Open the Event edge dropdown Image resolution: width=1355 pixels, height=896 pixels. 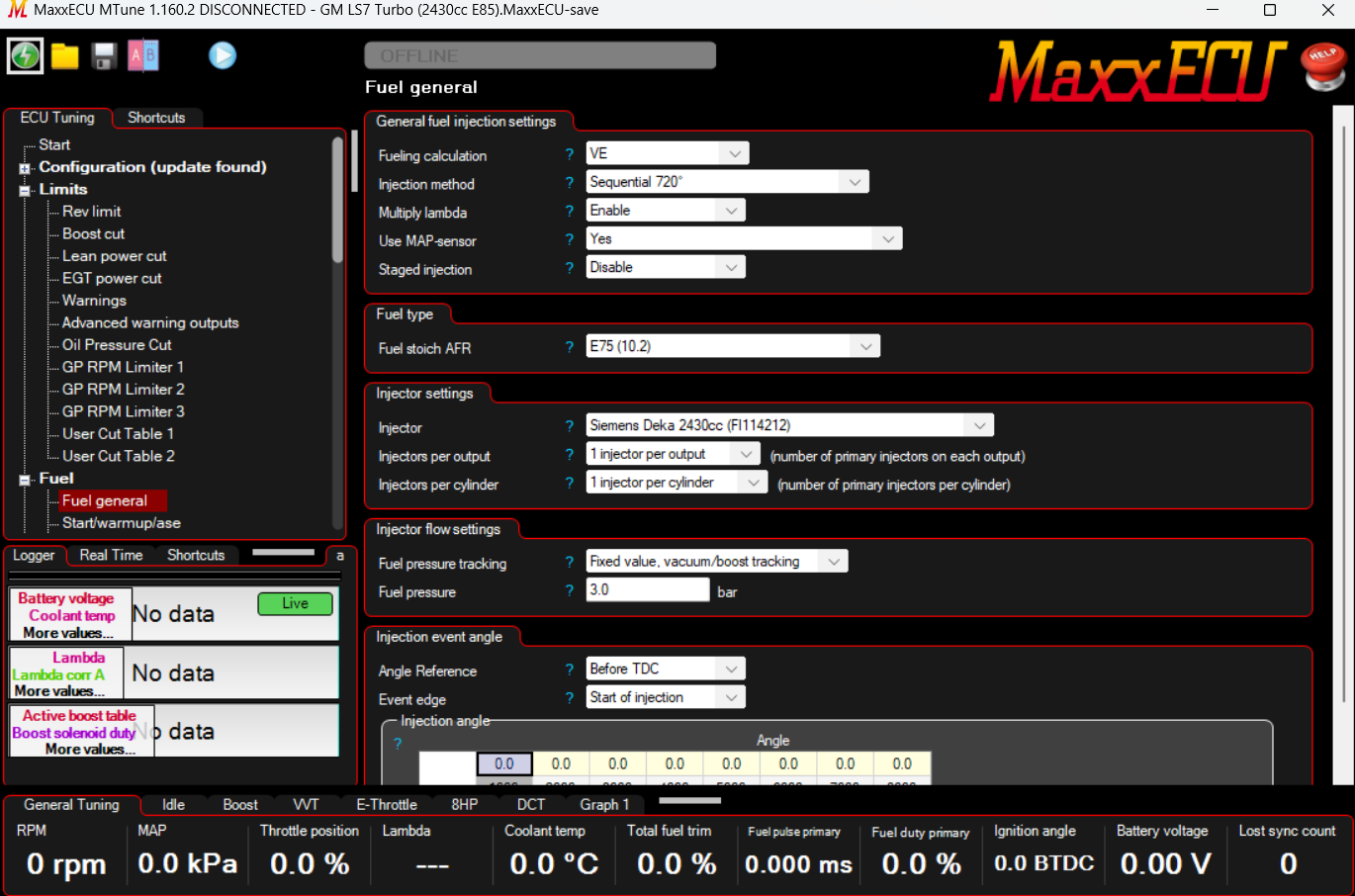coord(666,698)
